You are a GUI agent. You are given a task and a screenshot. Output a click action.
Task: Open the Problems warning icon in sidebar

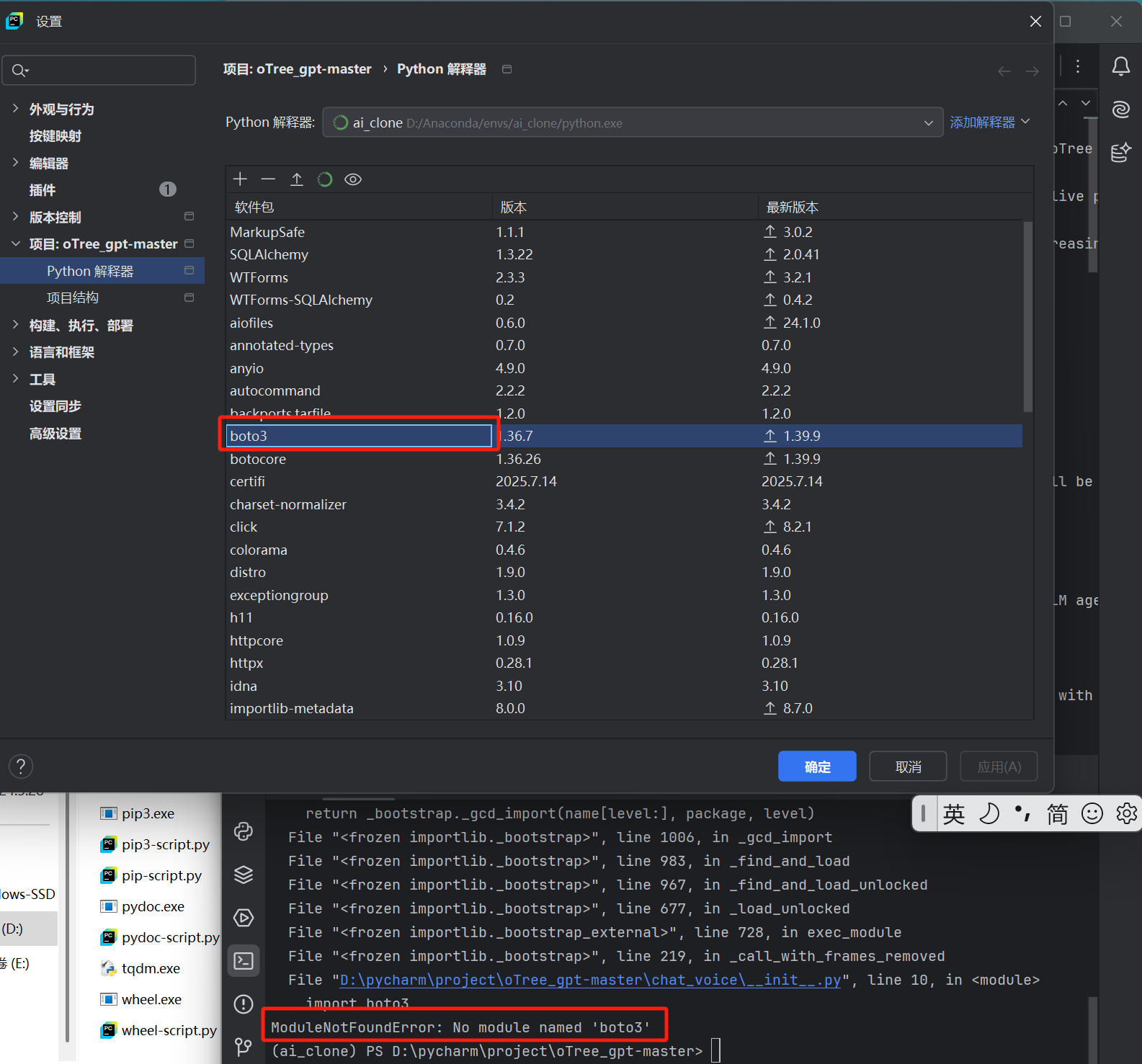(x=244, y=1003)
